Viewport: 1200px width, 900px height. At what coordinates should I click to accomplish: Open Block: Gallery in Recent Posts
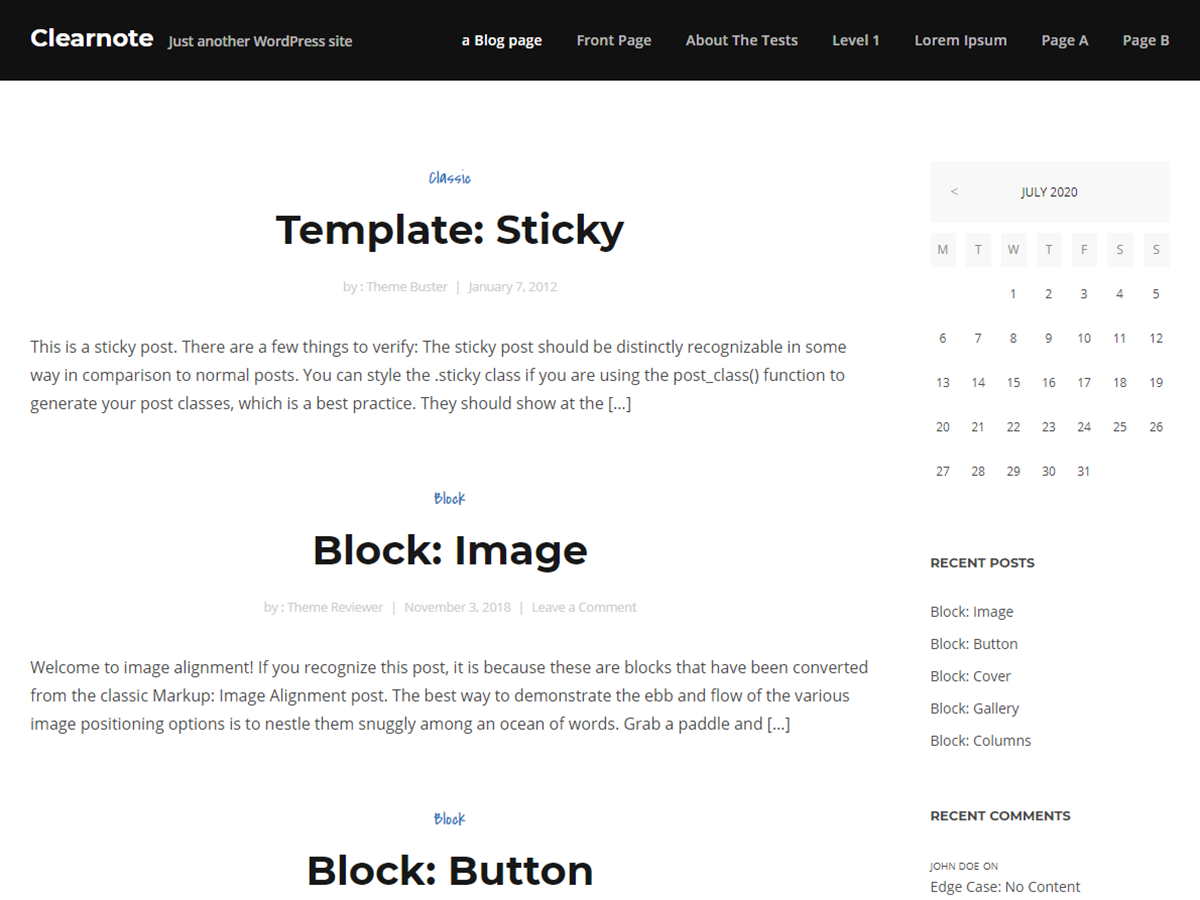[974, 708]
